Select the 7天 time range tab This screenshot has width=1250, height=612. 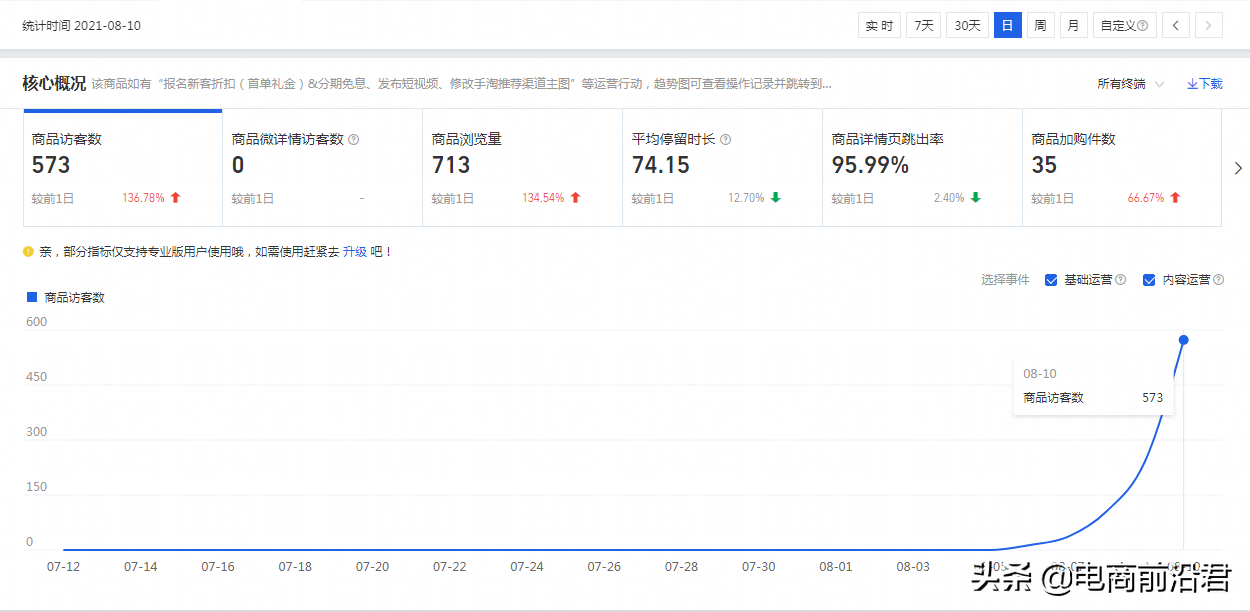click(924, 26)
